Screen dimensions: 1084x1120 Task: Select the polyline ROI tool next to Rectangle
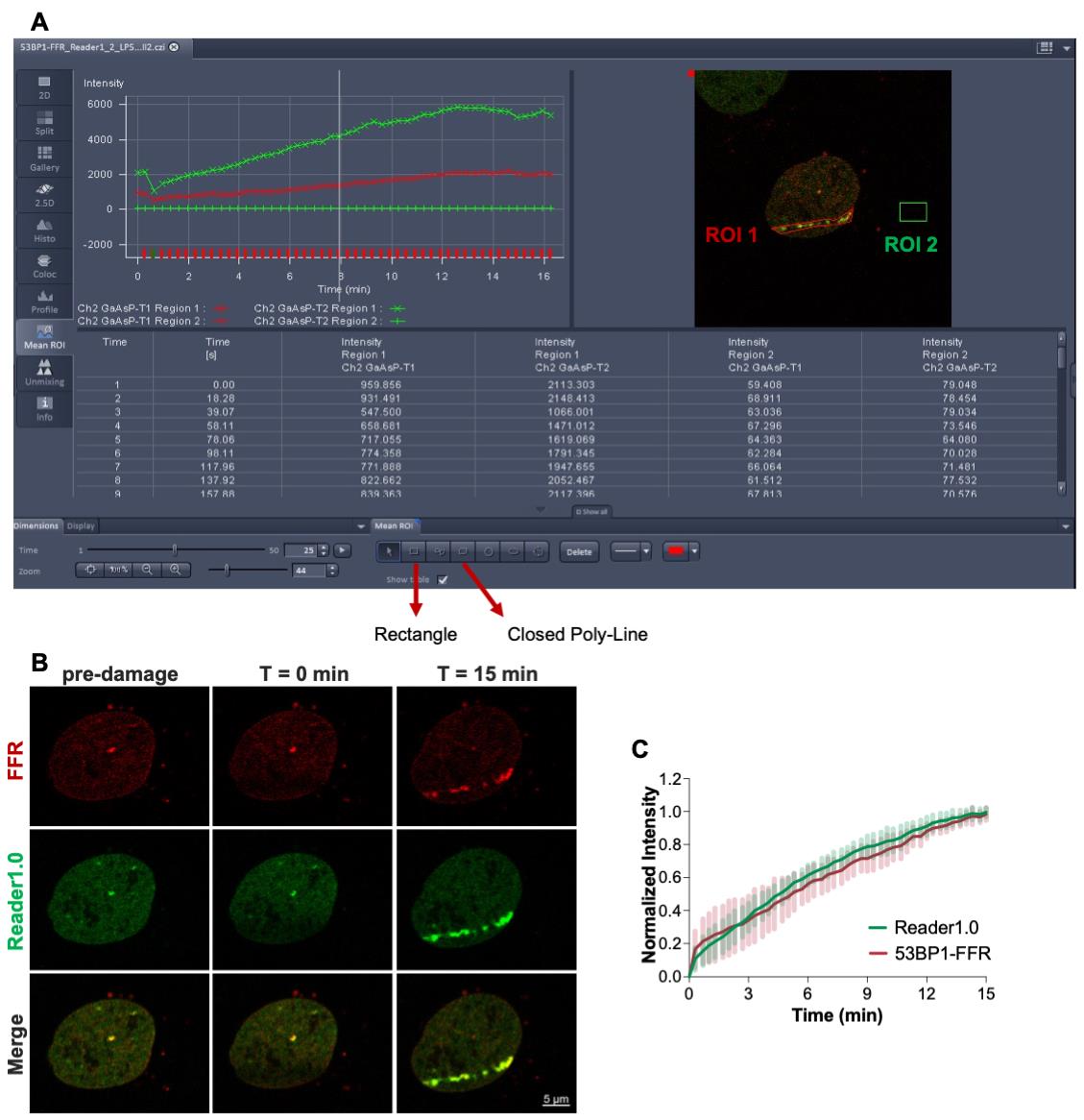(439, 551)
